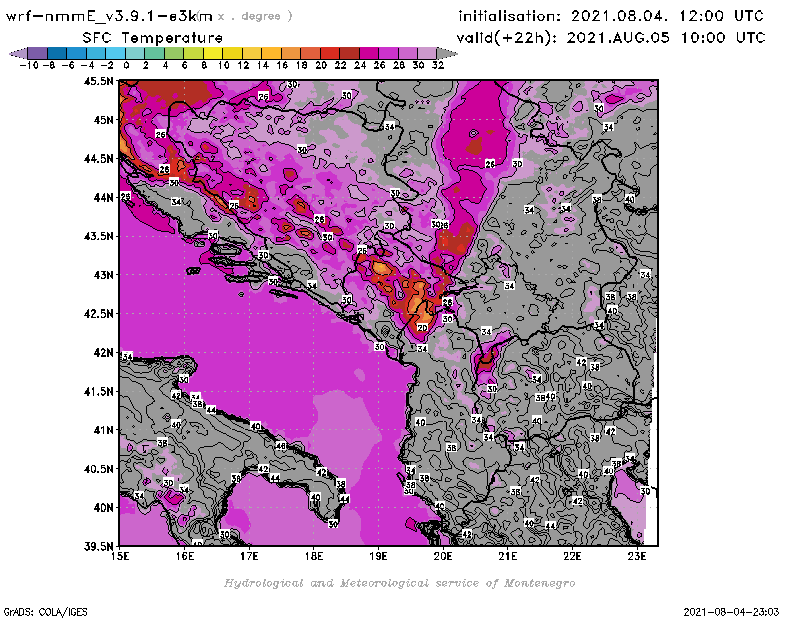Click the '18E' longitude label
Image resolution: width=800 pixels, height=618 pixels.
click(314, 556)
